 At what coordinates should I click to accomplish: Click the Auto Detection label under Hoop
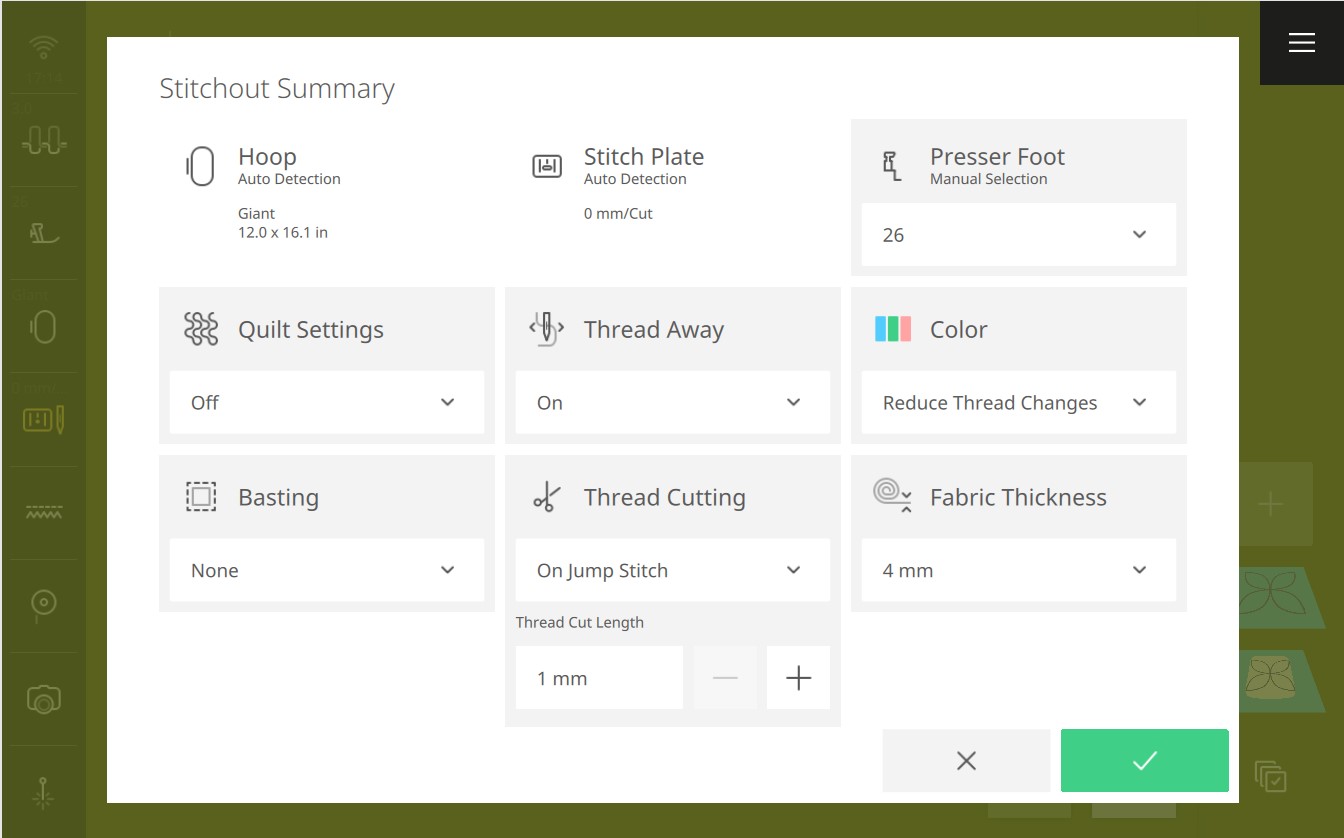pyautogui.click(x=289, y=179)
